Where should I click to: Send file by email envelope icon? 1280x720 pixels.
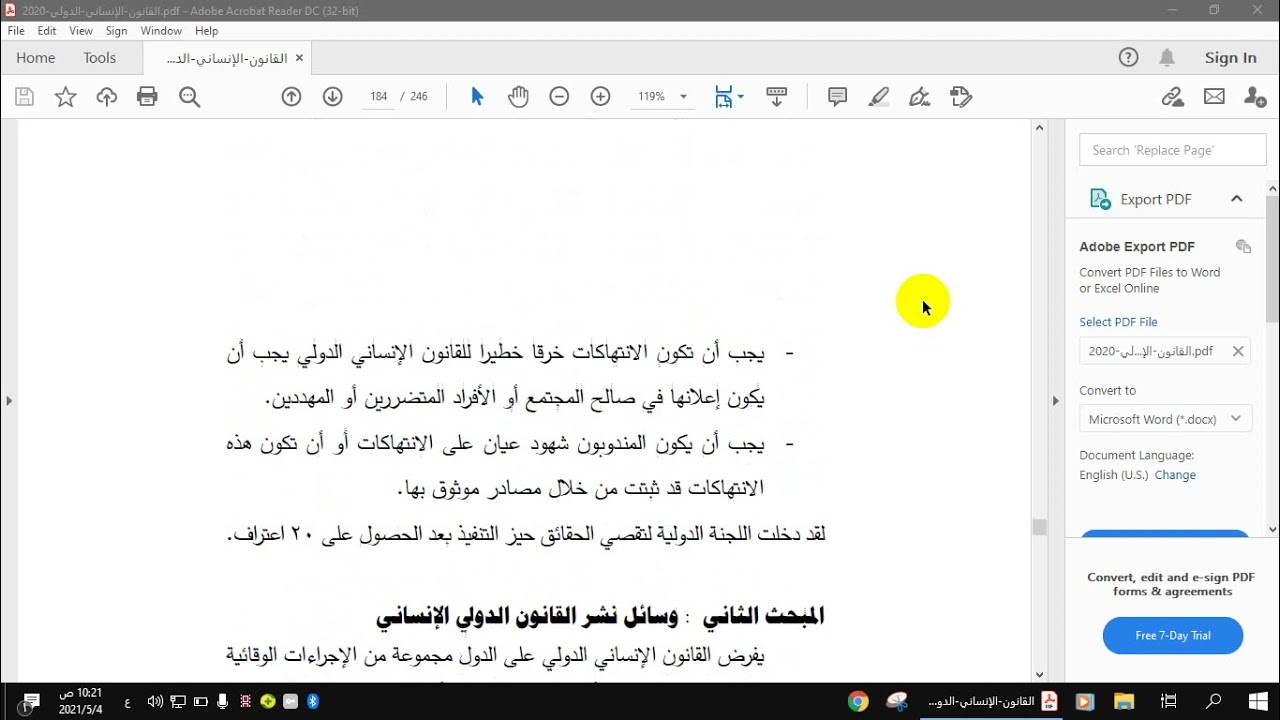pyautogui.click(x=1214, y=97)
